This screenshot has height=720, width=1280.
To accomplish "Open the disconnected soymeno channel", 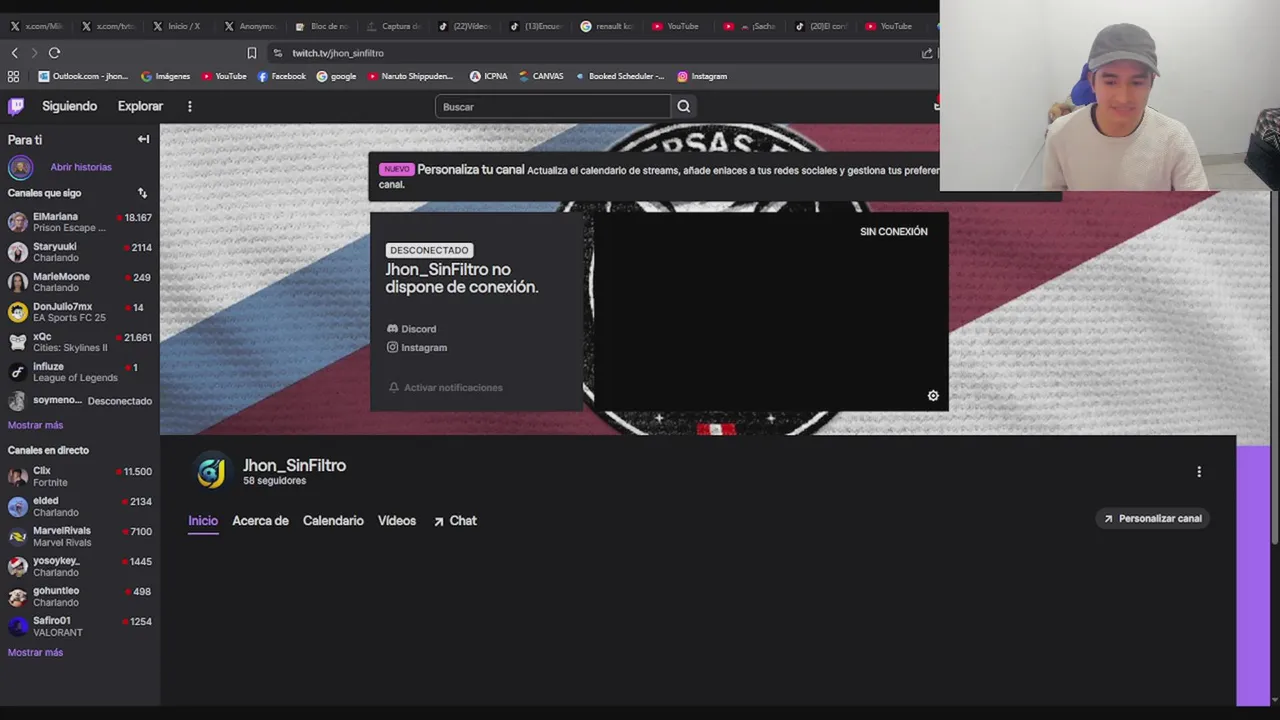I will (x=80, y=401).
